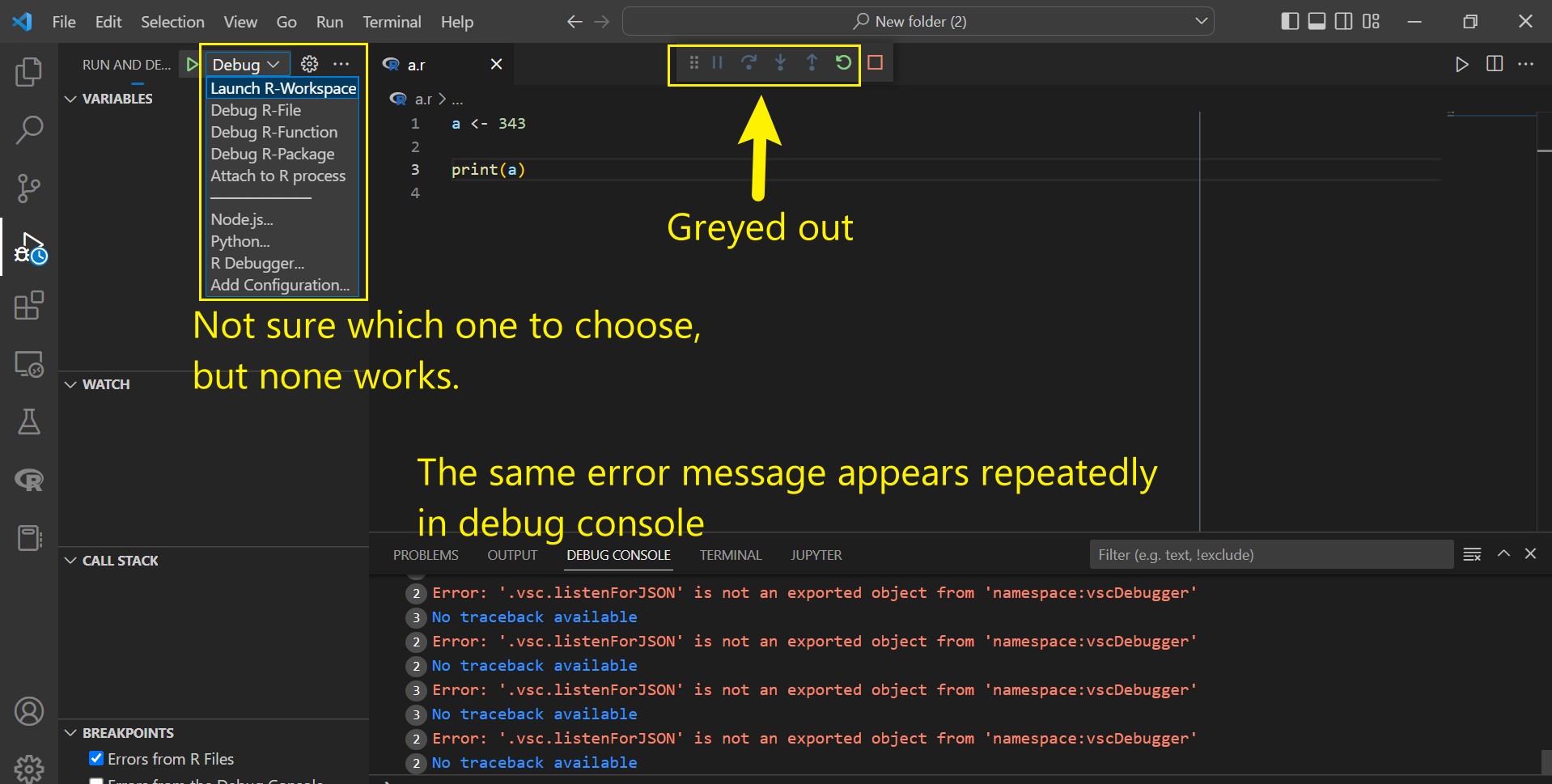Open the Testing flask view
1552x784 pixels.
(29, 422)
